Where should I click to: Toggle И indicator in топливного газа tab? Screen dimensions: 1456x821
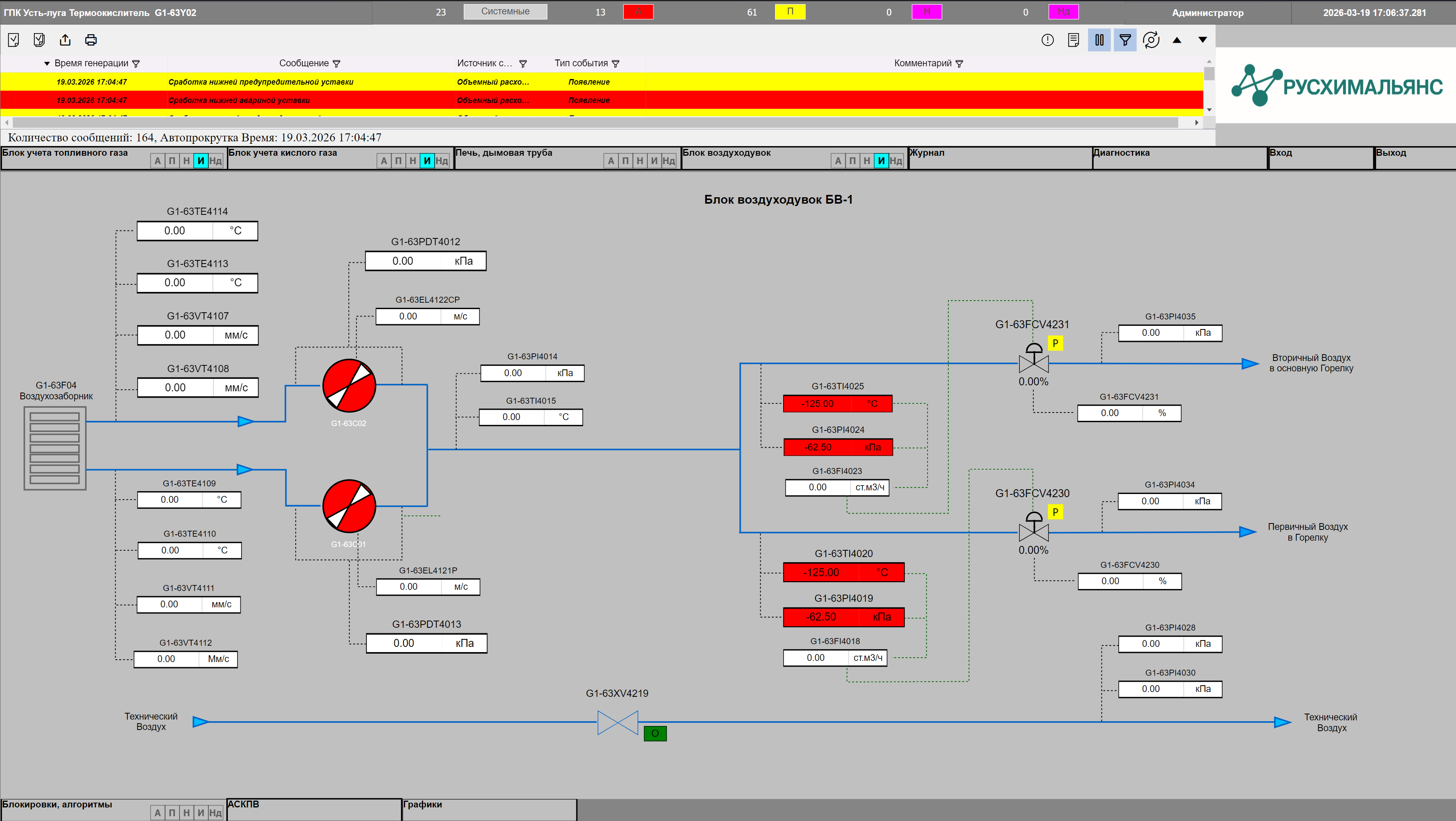(201, 161)
